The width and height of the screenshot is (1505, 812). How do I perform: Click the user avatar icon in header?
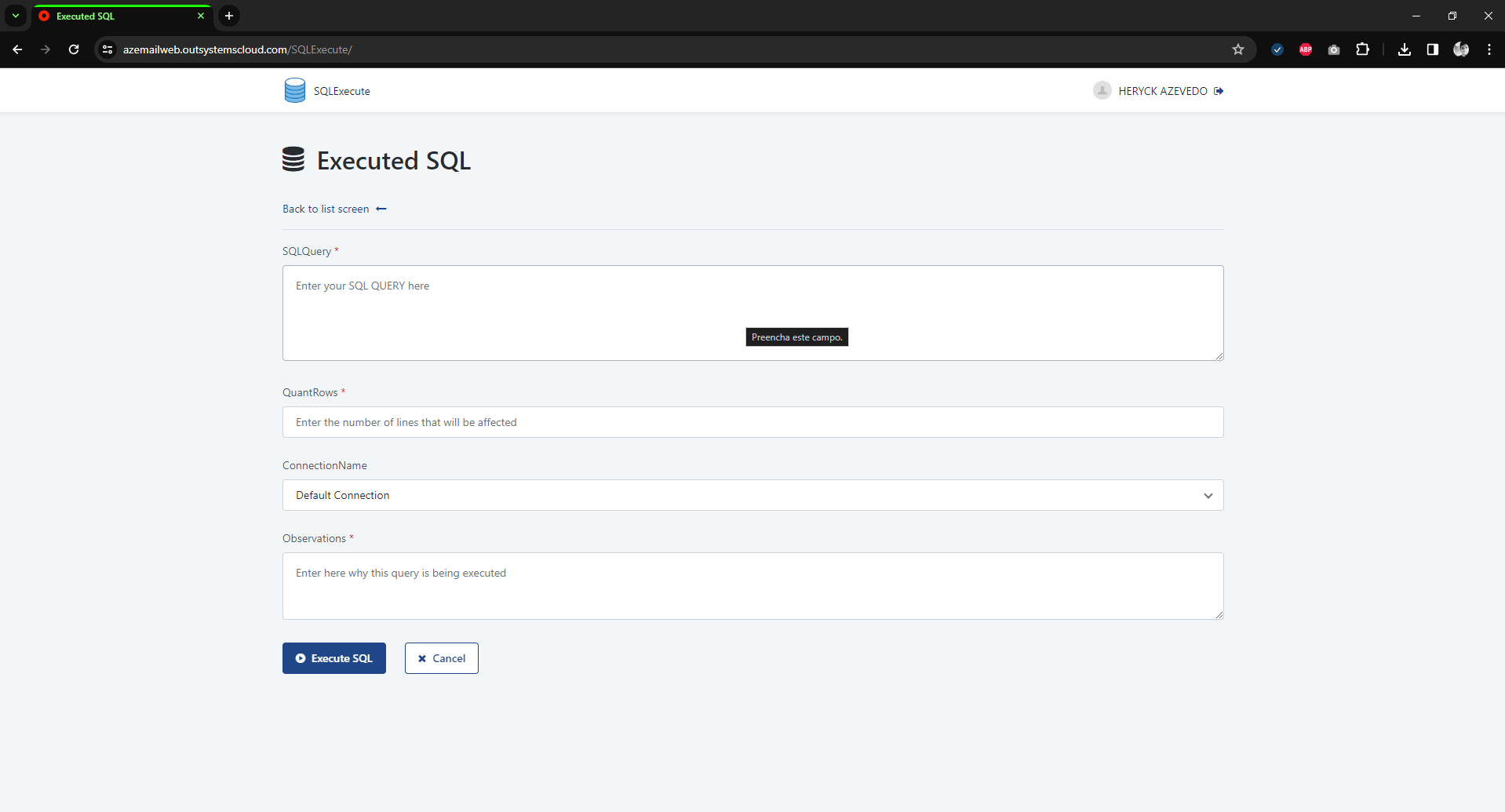pyautogui.click(x=1102, y=90)
